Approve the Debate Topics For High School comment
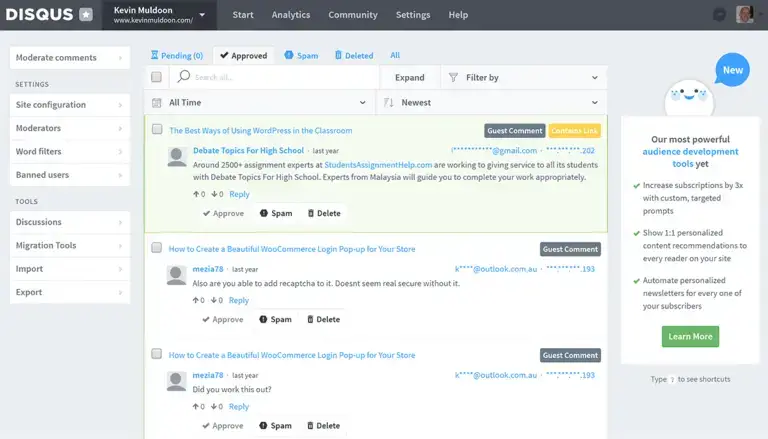 [x=223, y=213]
